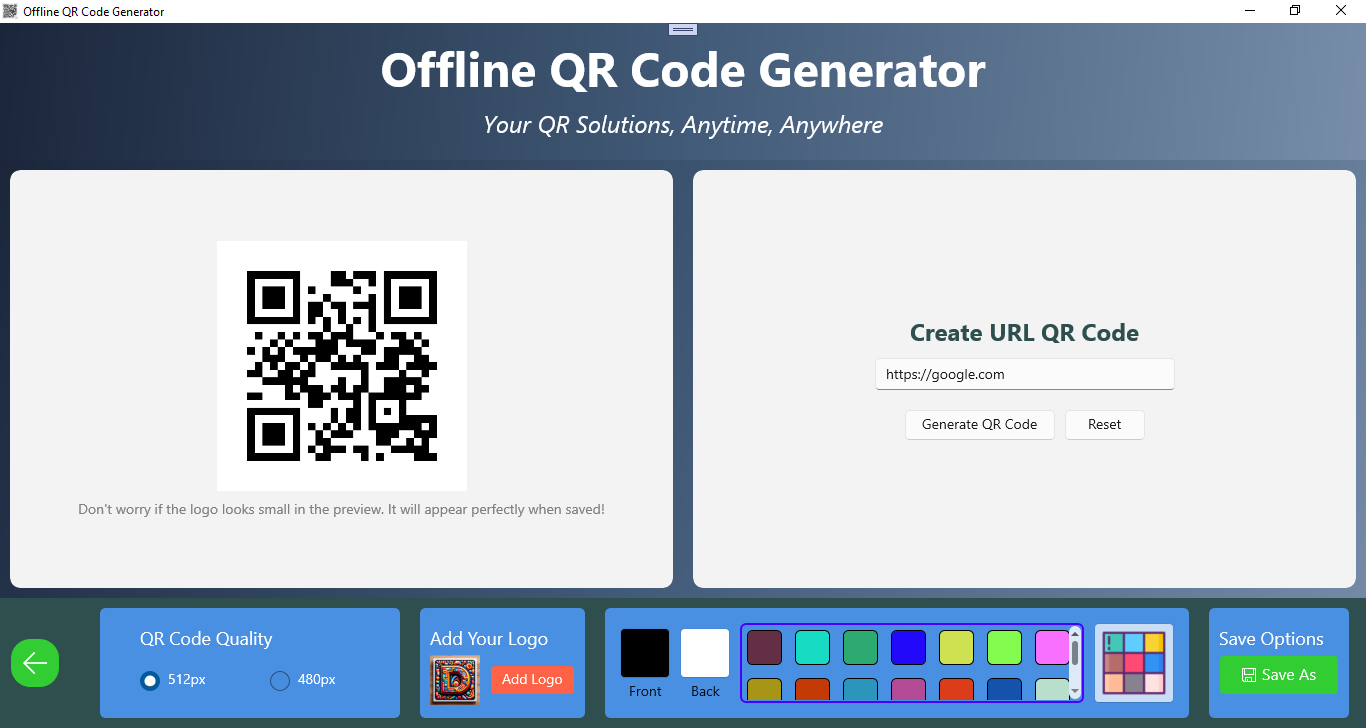
Task: Click the top center drag handle icon
Action: pos(683,29)
